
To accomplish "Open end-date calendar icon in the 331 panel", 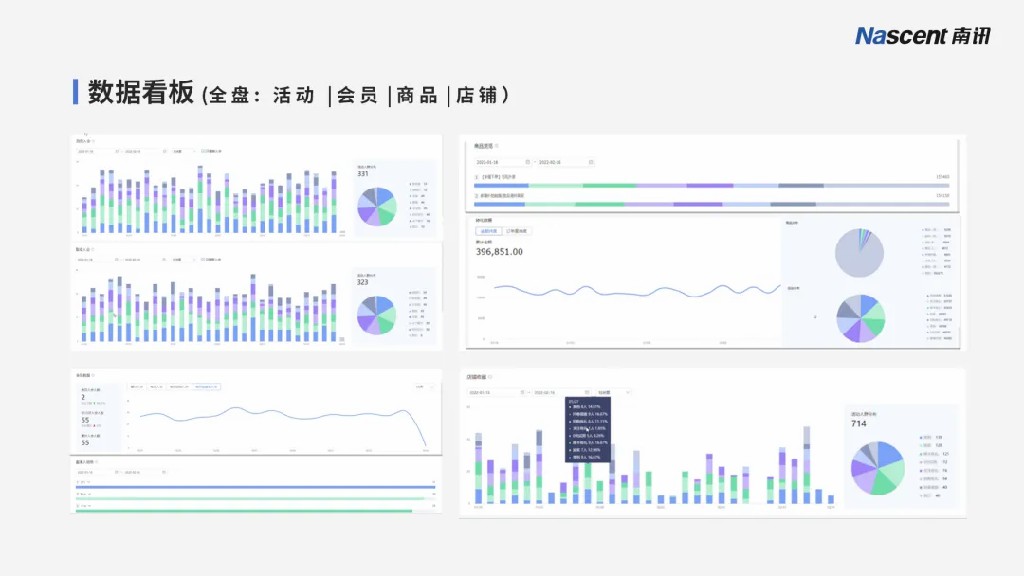I will pos(165,152).
